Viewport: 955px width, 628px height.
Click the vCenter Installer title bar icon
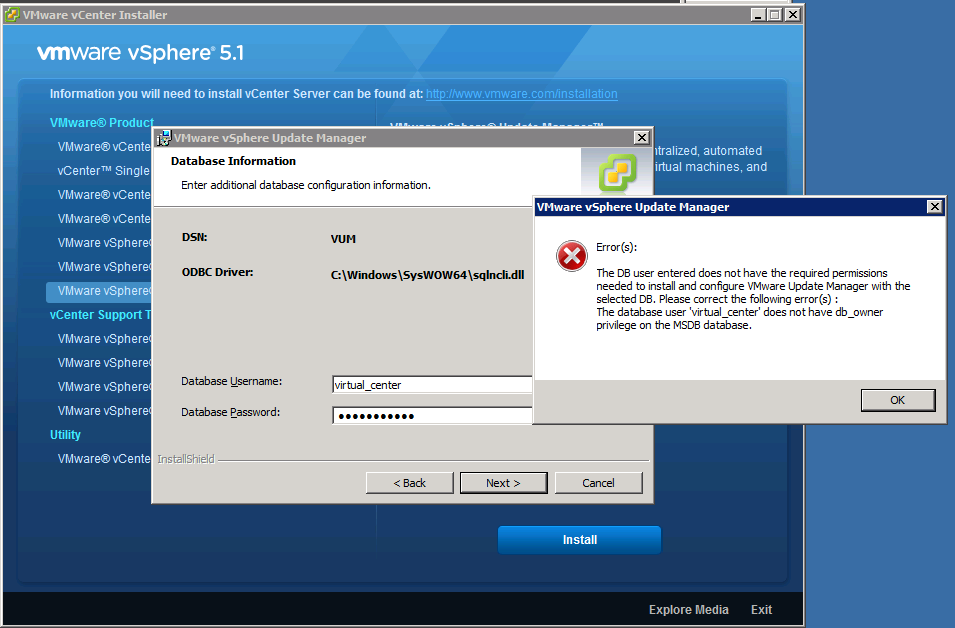pos(13,15)
